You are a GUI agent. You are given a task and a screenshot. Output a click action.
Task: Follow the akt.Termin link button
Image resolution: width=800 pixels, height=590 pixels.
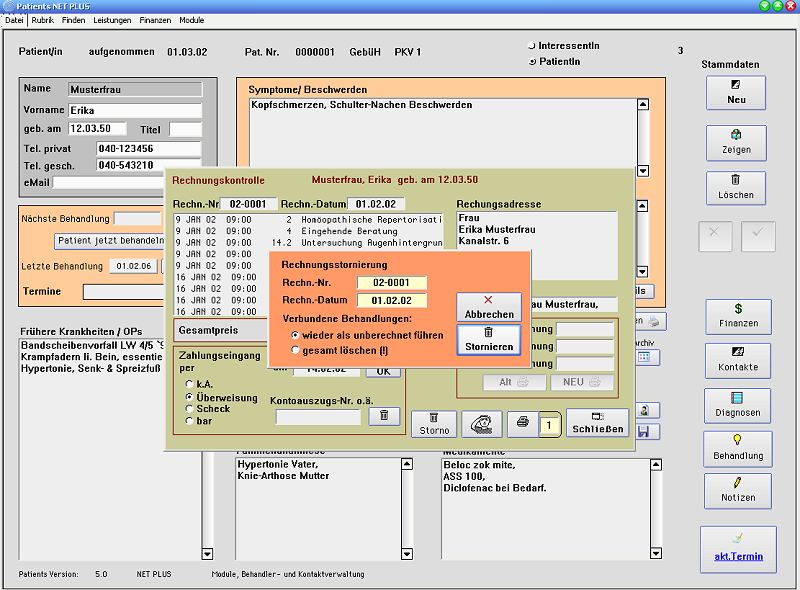(738, 550)
